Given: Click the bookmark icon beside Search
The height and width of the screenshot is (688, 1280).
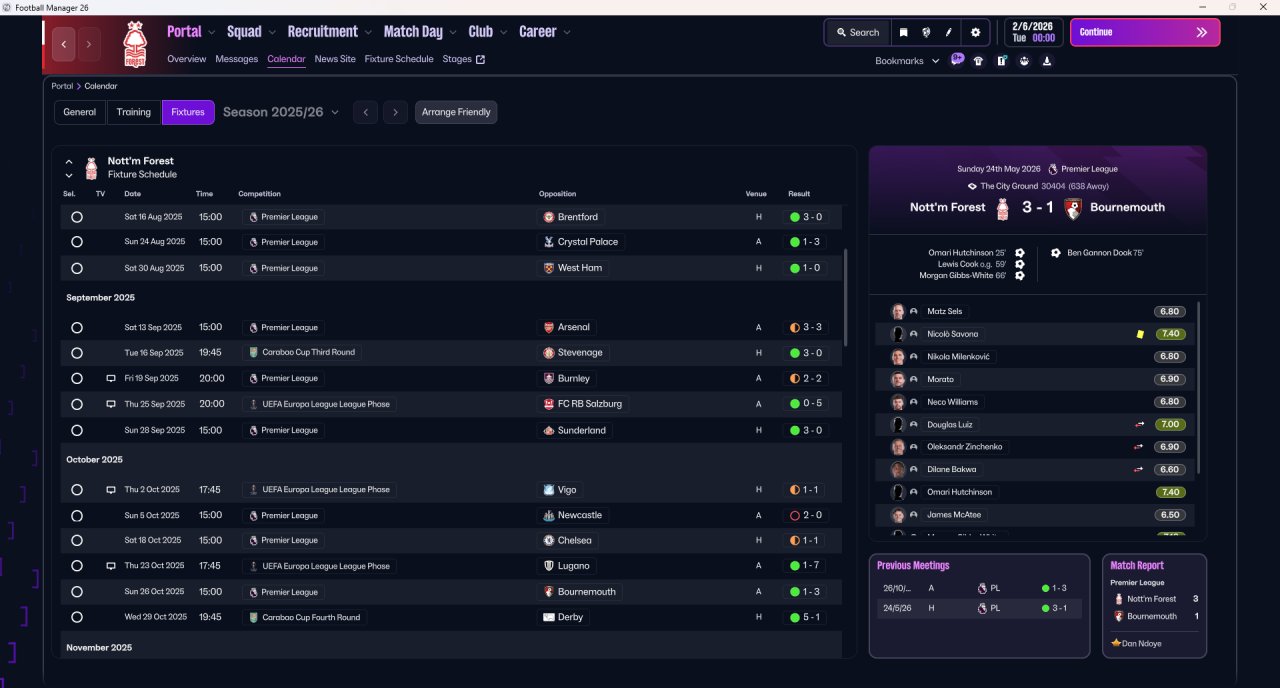Looking at the screenshot, I should (903, 32).
